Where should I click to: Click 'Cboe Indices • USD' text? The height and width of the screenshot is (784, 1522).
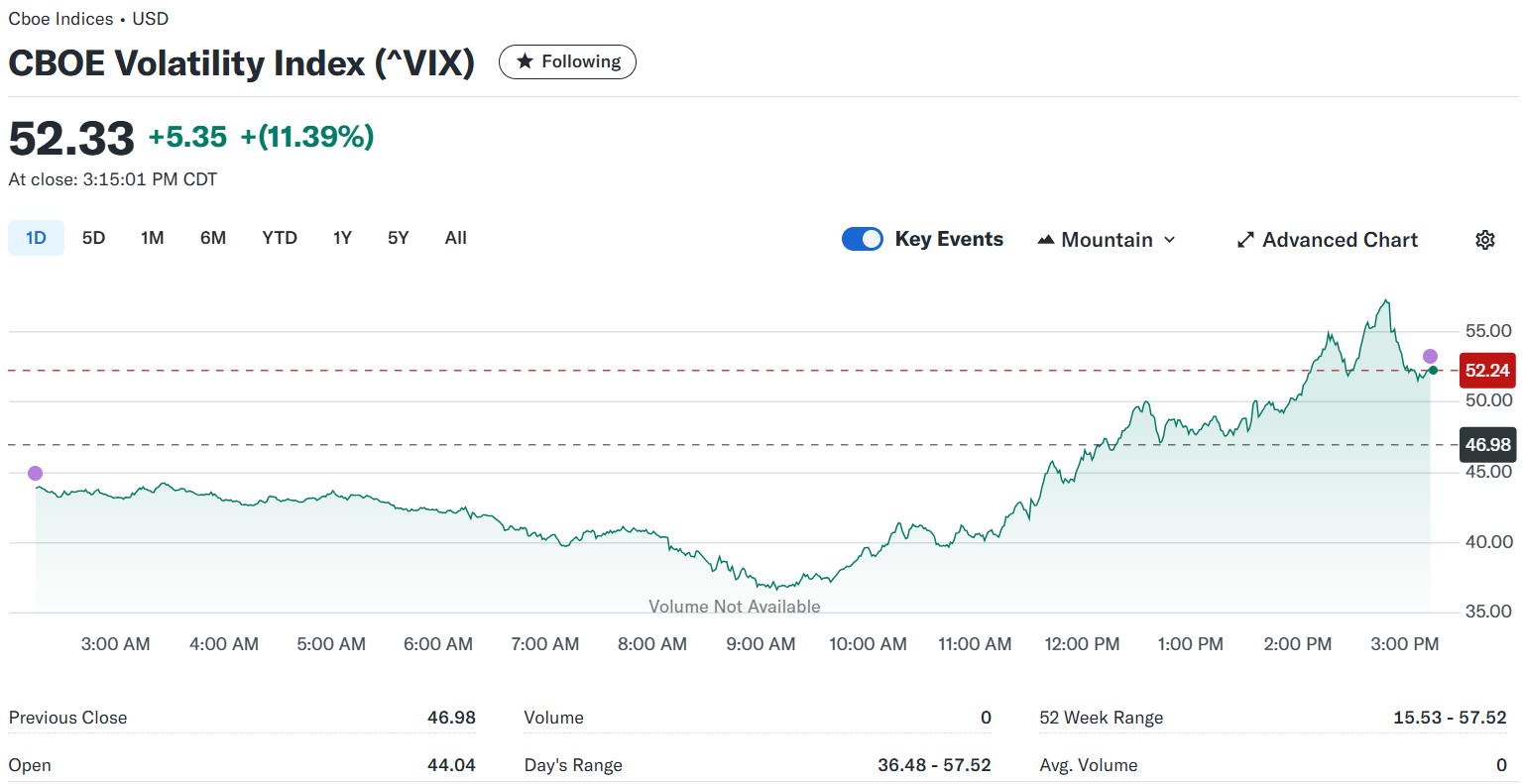coord(88,19)
